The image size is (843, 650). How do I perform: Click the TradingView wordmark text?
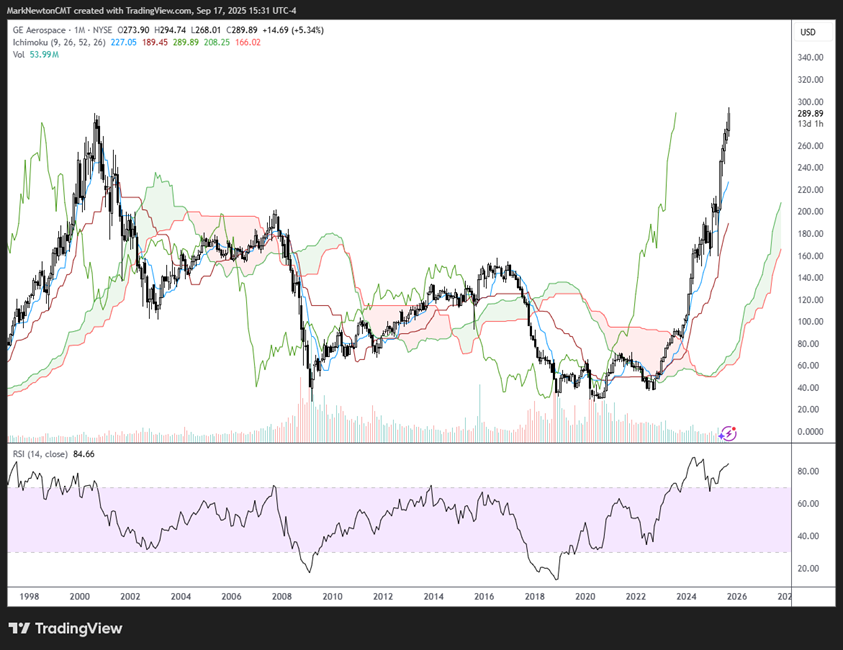coord(78,628)
